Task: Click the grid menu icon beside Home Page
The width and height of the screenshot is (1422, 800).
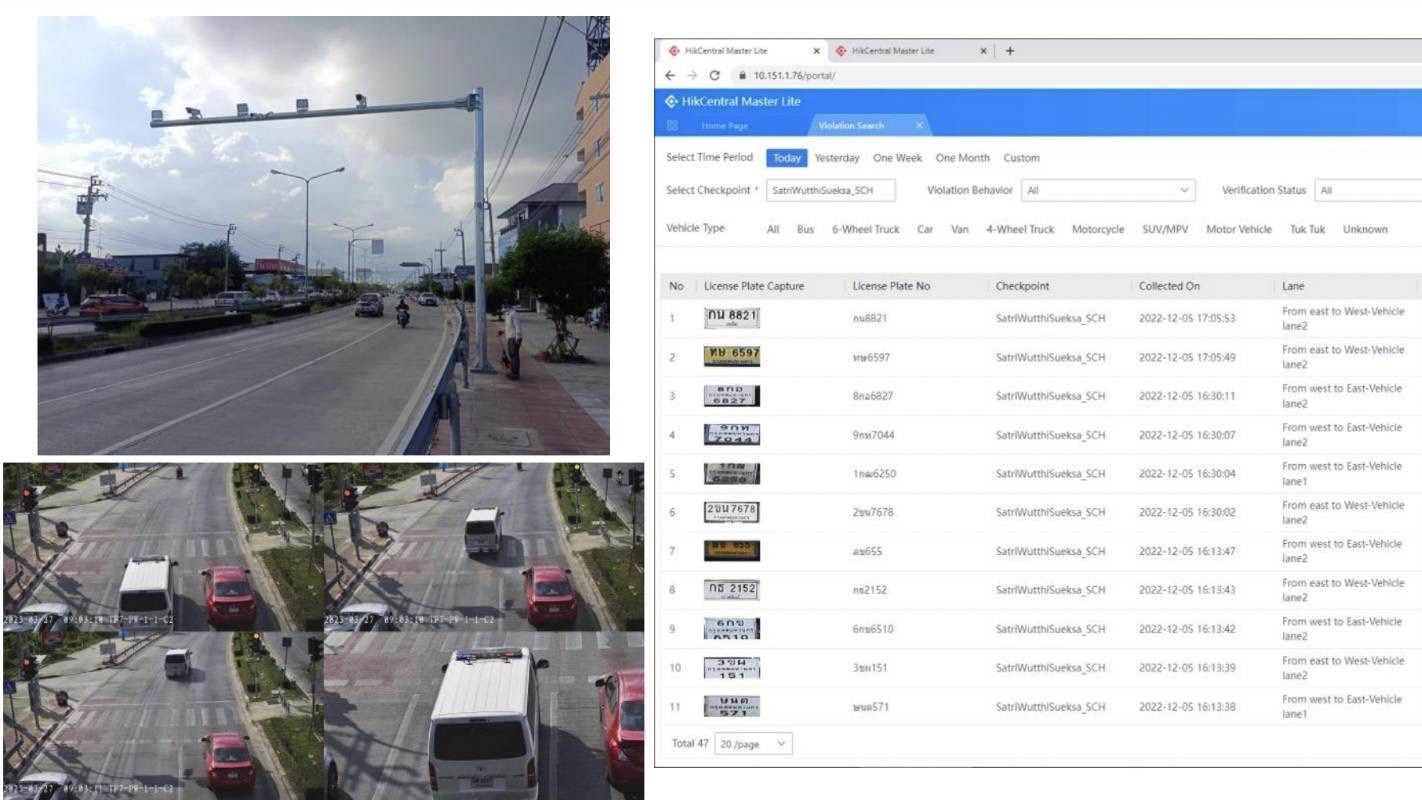Action: 674,125
